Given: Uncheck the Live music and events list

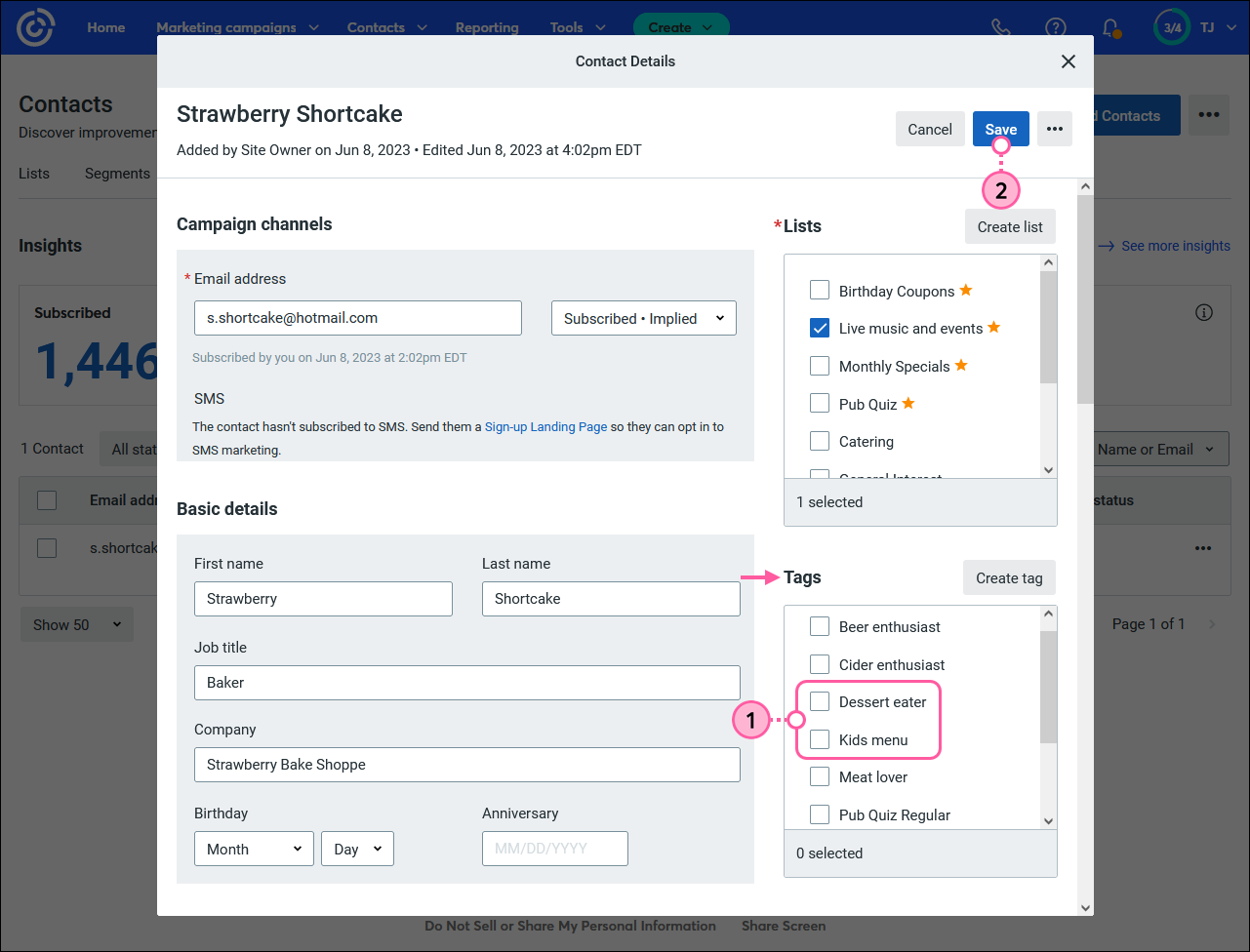Looking at the screenshot, I should (819, 328).
